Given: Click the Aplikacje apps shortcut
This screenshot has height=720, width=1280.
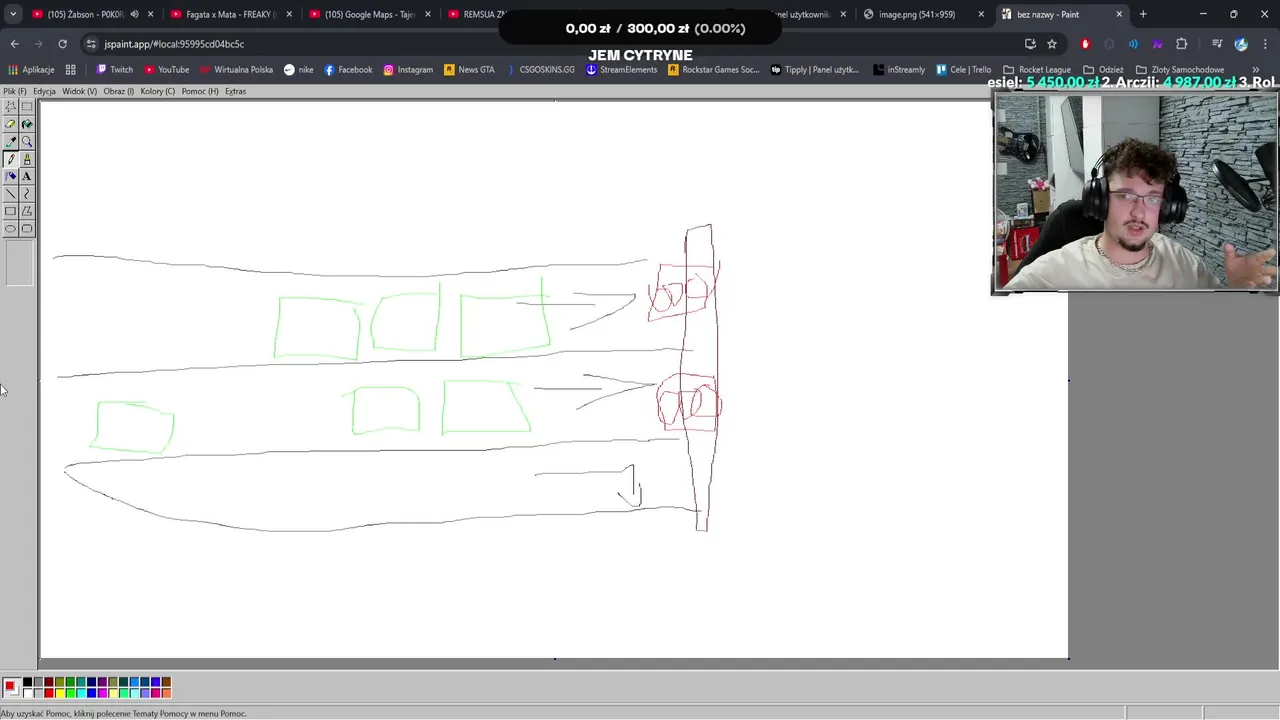Looking at the screenshot, I should point(31,70).
